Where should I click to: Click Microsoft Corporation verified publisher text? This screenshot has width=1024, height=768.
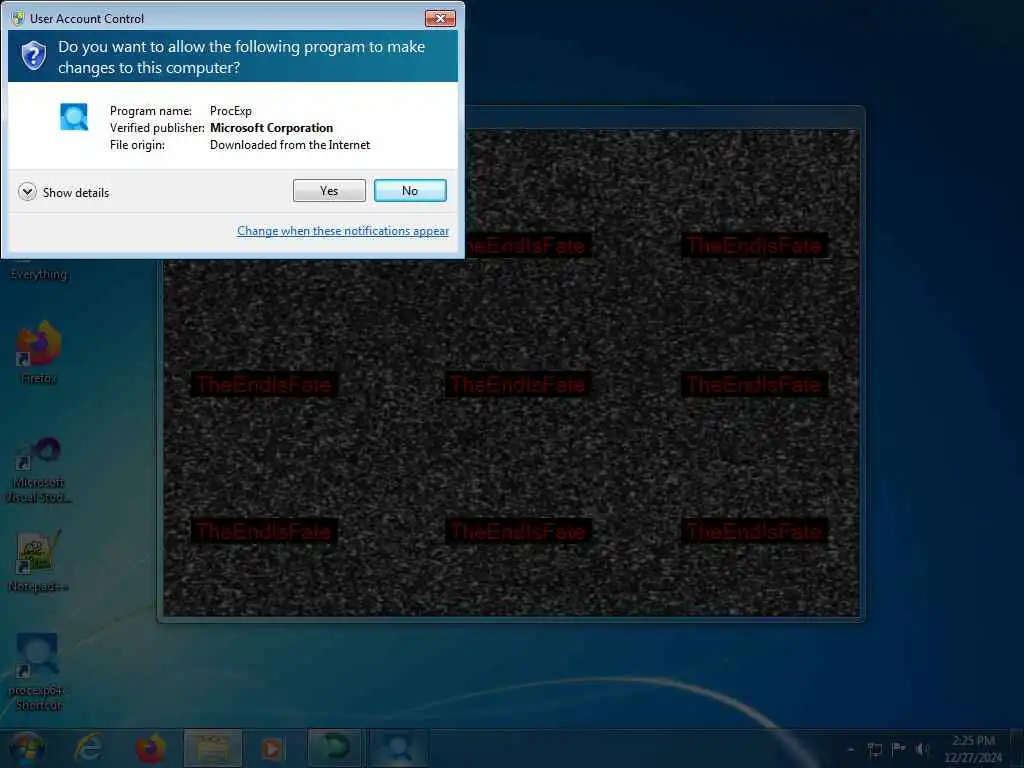coord(272,128)
